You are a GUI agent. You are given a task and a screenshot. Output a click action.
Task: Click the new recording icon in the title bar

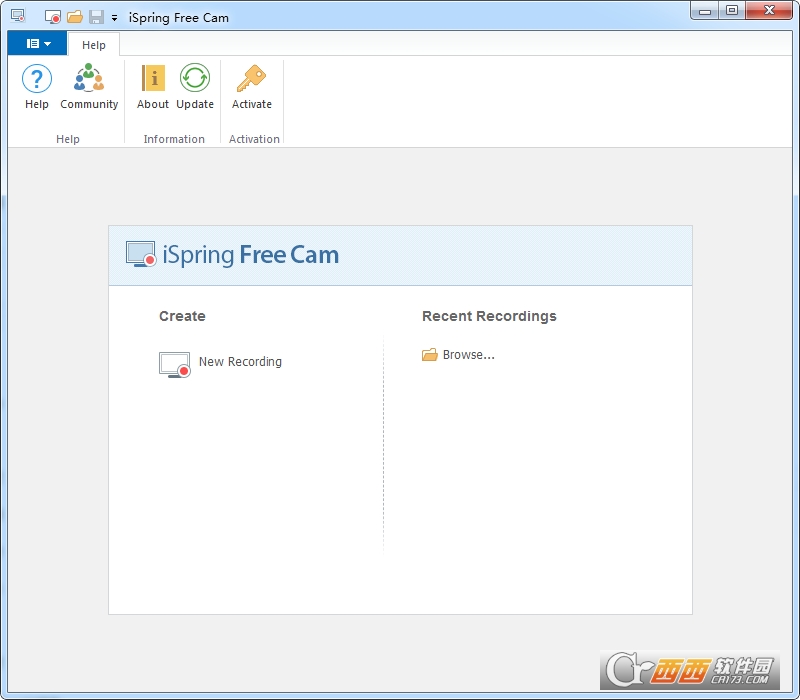(x=53, y=17)
